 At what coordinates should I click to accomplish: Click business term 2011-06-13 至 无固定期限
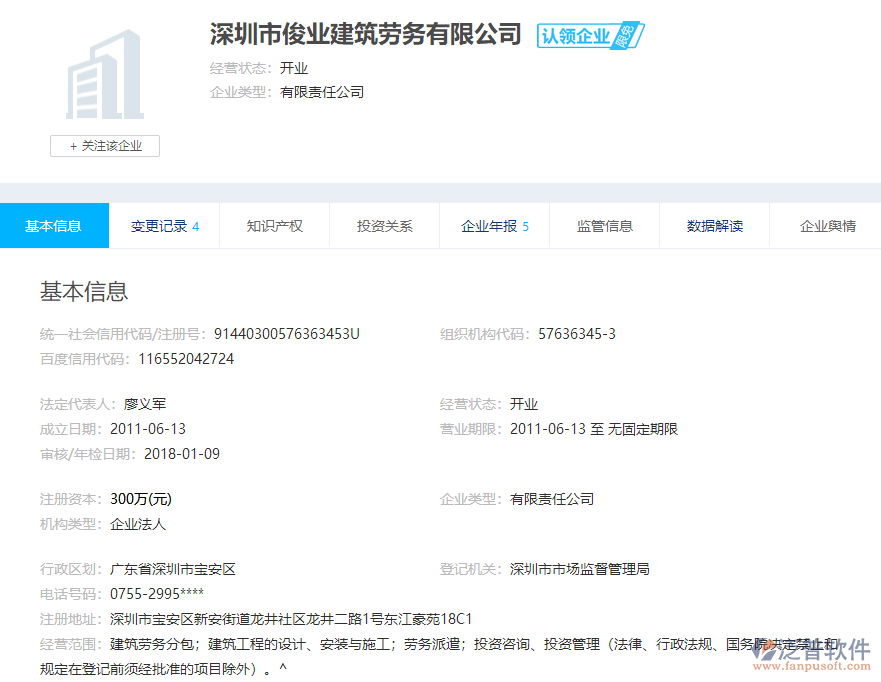click(594, 429)
